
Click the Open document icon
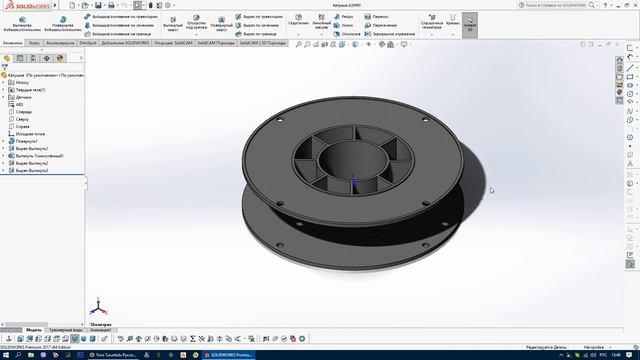point(85,5)
